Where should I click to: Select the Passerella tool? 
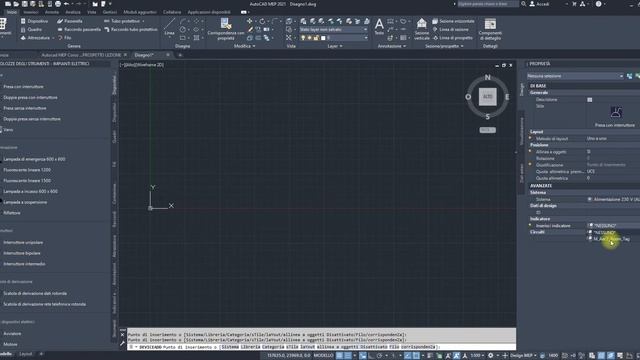tap(70, 21)
